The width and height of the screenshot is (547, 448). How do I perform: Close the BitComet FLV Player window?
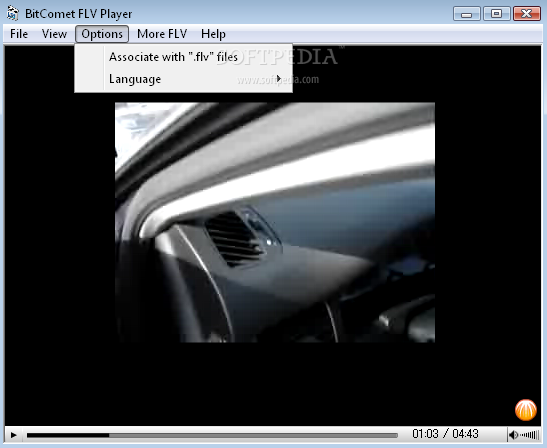click(527, 14)
